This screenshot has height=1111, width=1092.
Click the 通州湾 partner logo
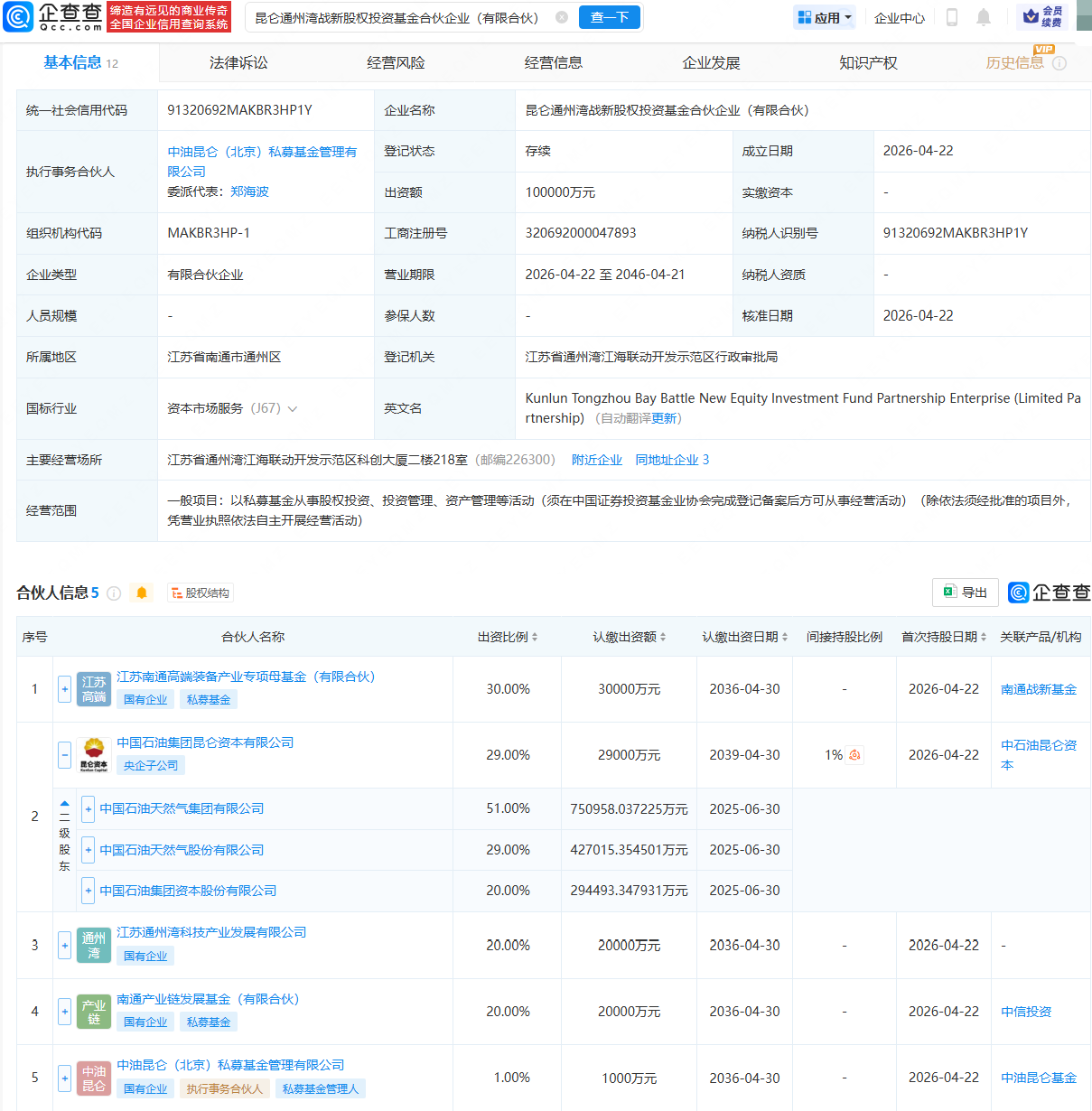pyautogui.click(x=94, y=946)
